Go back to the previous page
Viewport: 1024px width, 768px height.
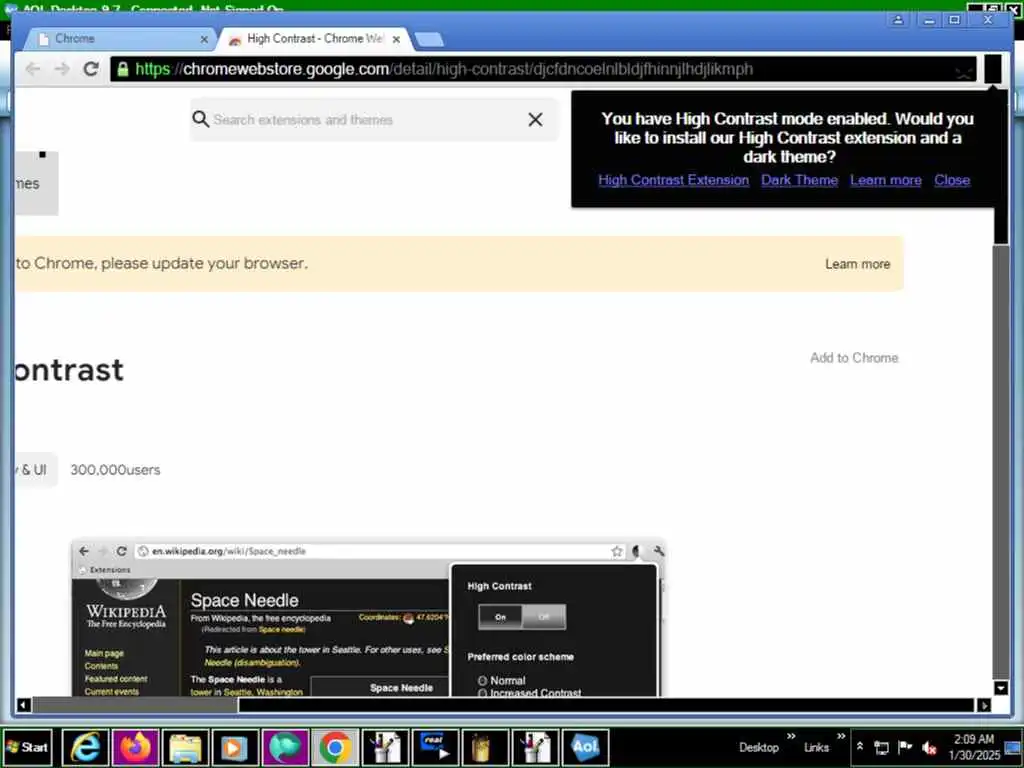(x=33, y=69)
